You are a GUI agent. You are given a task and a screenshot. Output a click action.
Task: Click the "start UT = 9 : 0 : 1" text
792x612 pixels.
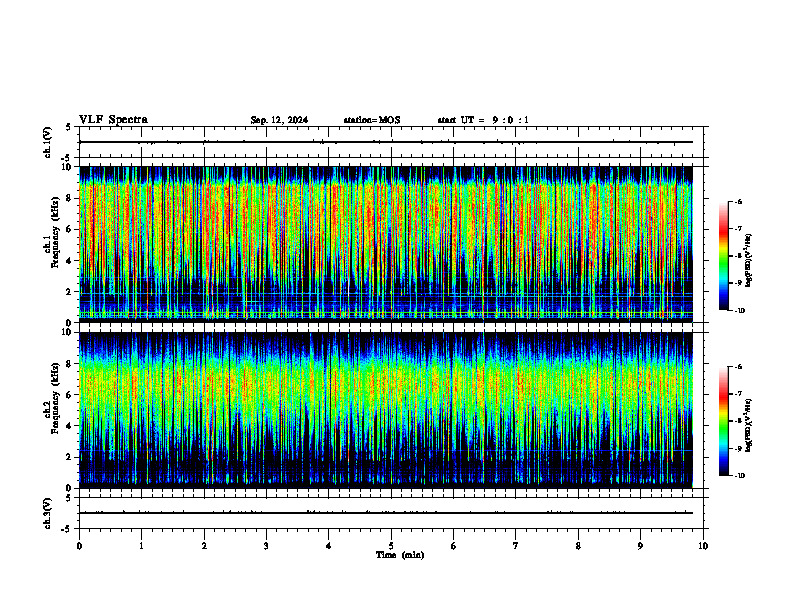483,120
